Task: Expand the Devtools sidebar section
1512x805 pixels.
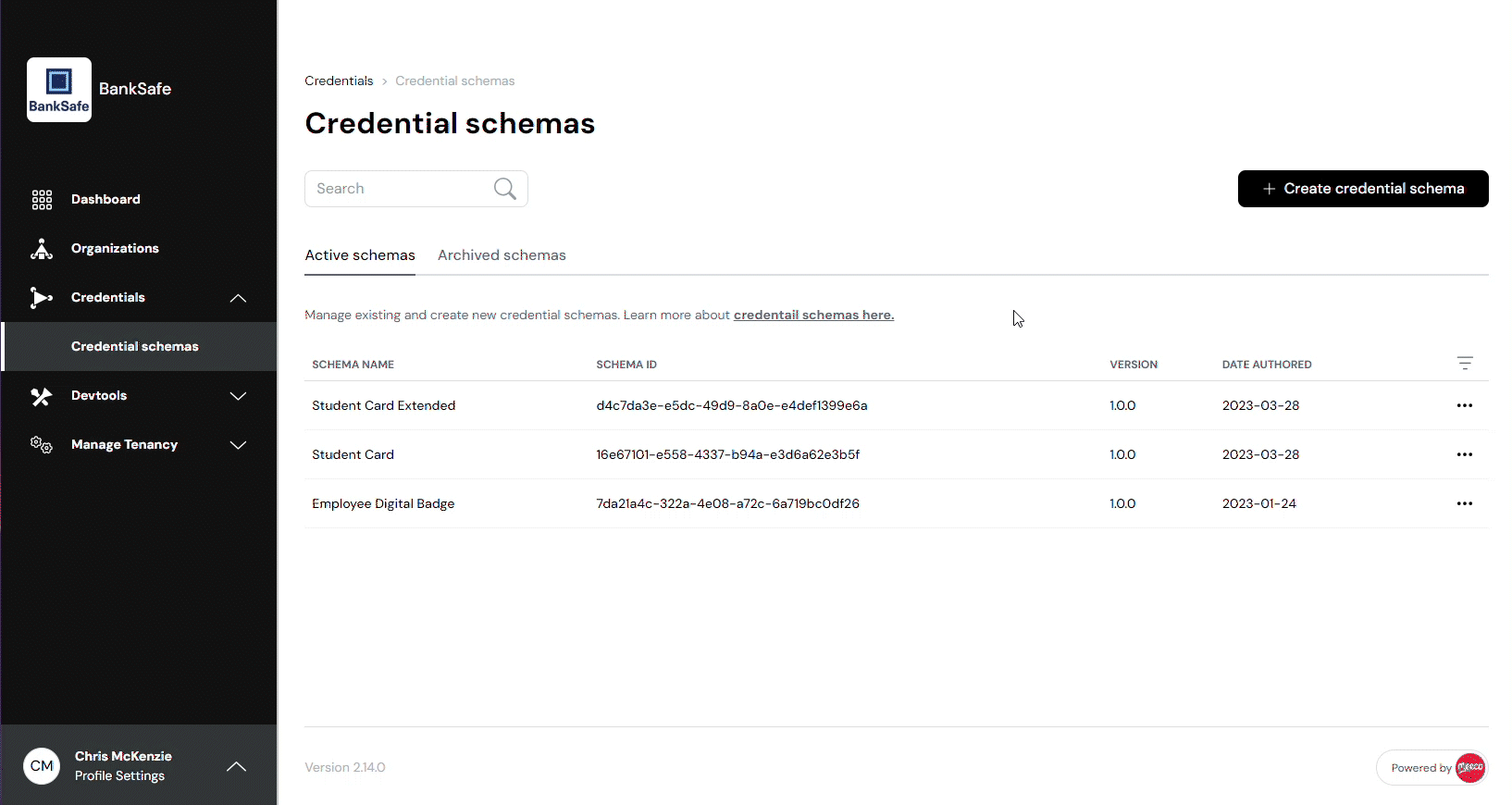Action: point(238,396)
